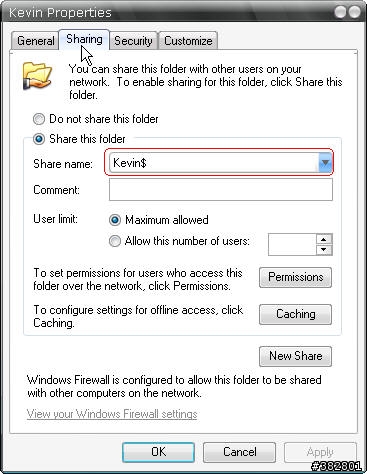Decrease user count with down arrow

click(324, 250)
